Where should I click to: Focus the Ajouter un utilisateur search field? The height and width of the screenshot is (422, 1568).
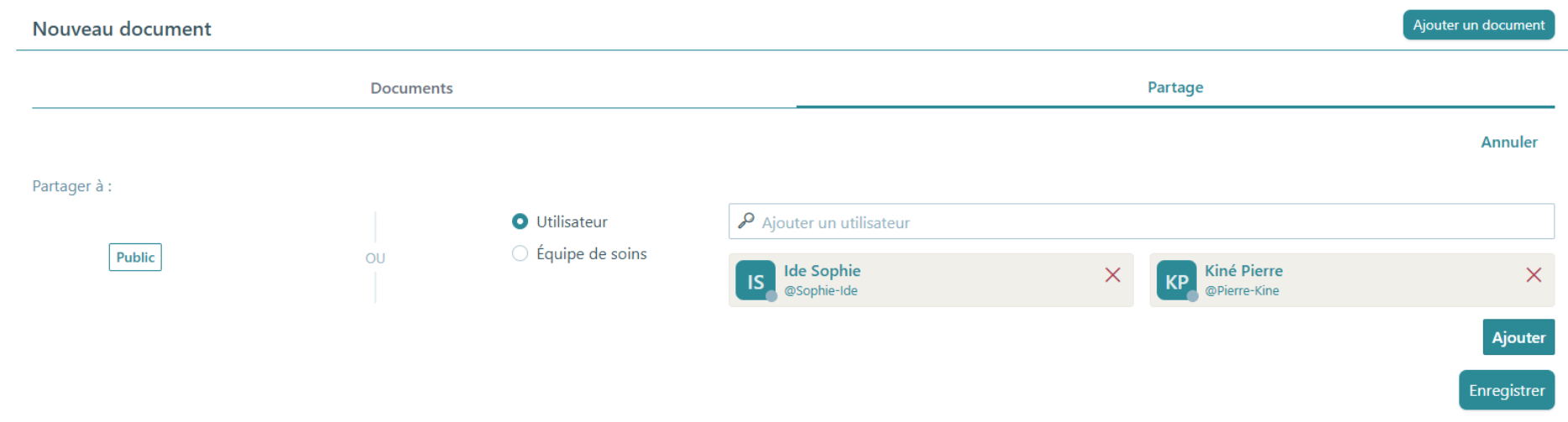(1142, 221)
